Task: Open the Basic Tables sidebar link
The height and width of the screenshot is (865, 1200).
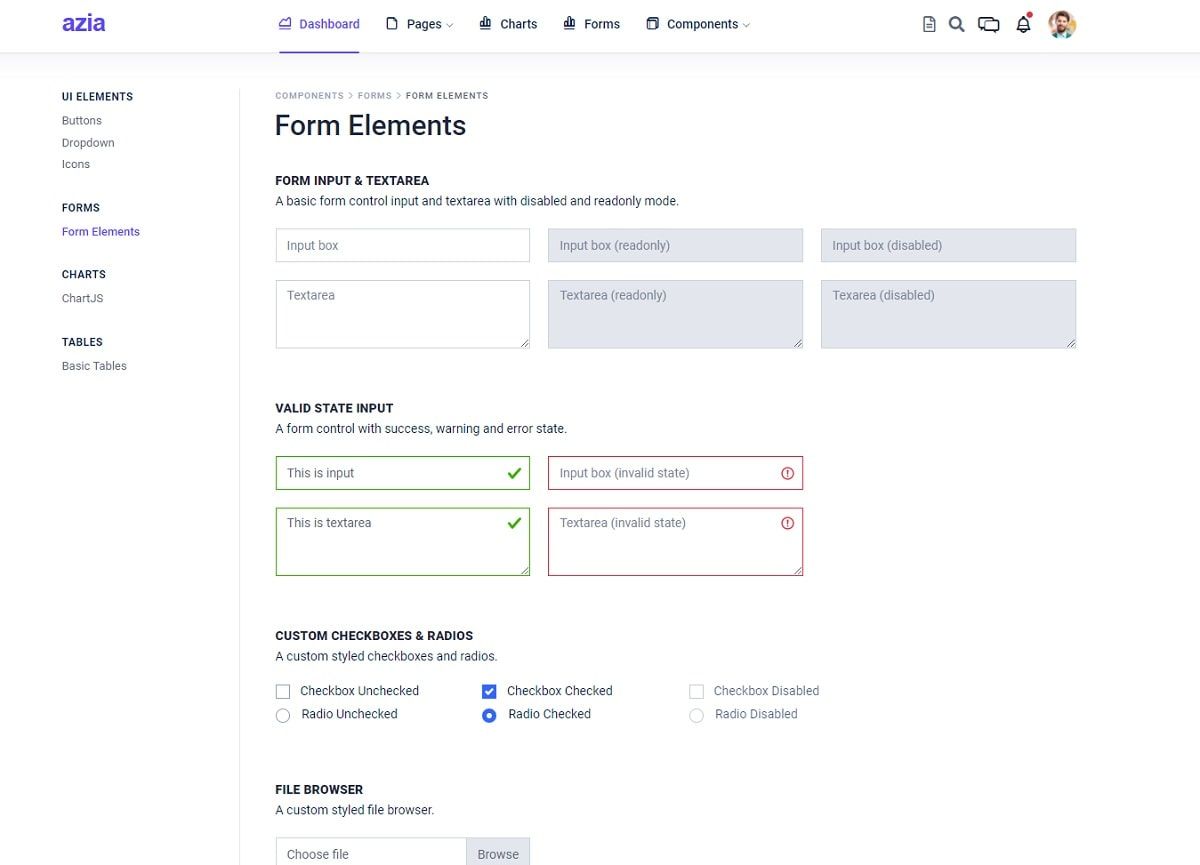Action: coord(94,365)
